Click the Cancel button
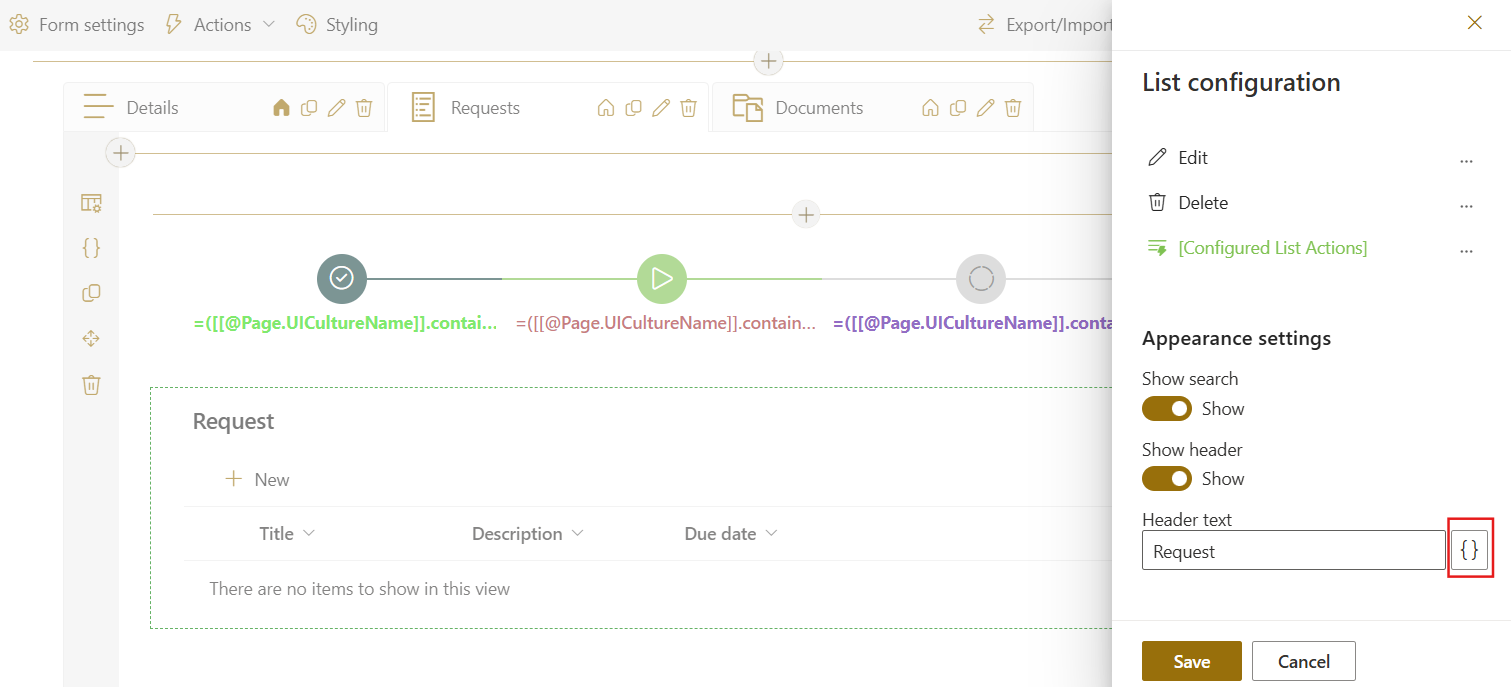Viewport: 1511px width, 687px height. (1303, 661)
